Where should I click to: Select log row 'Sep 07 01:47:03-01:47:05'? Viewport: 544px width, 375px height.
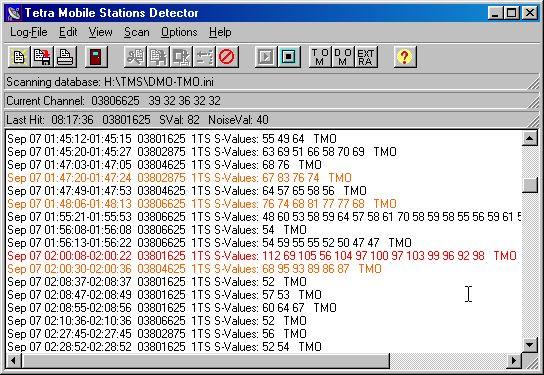pyautogui.click(x=164, y=165)
